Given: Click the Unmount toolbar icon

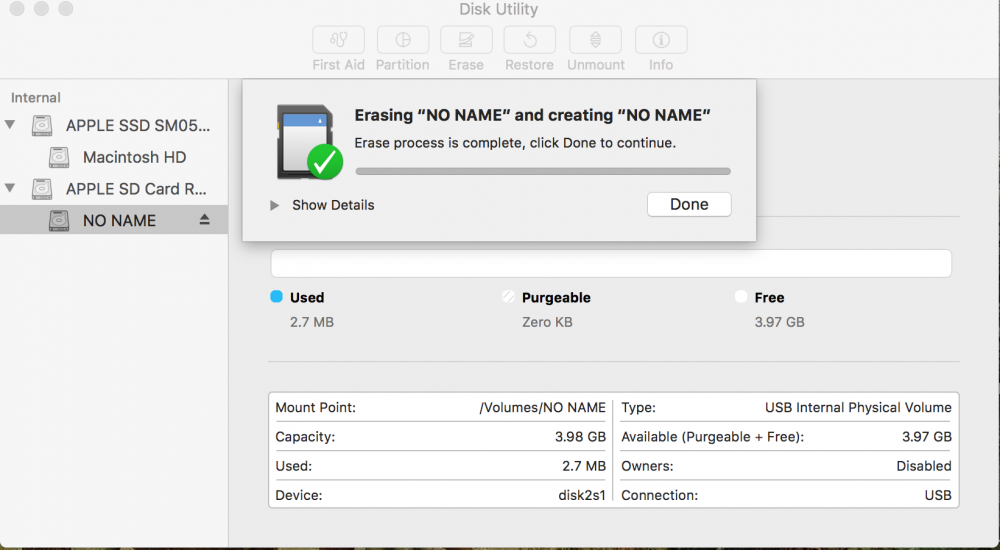Looking at the screenshot, I should 595,40.
